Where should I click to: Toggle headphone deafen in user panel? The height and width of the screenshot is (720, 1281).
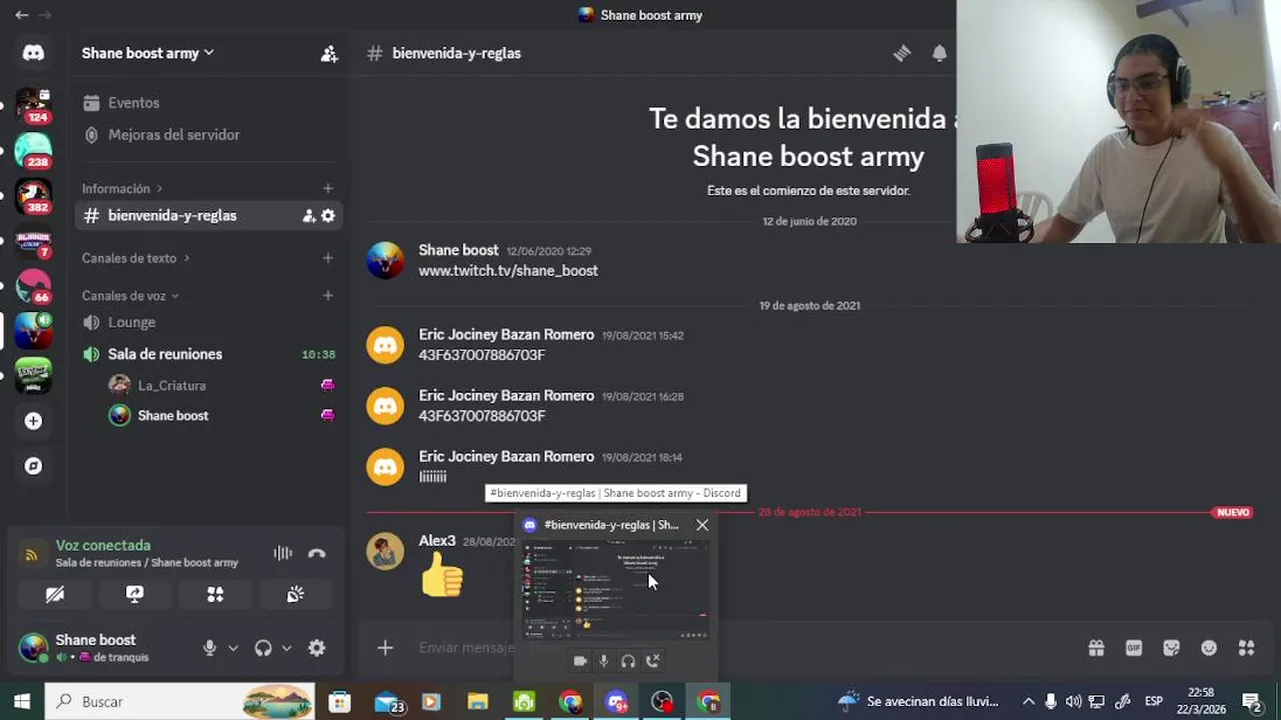point(263,648)
